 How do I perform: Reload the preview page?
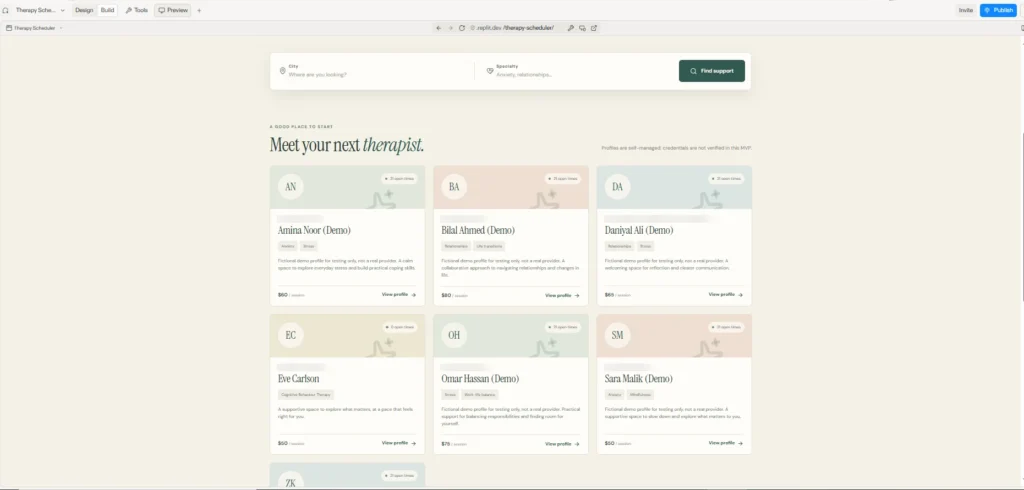coord(462,28)
